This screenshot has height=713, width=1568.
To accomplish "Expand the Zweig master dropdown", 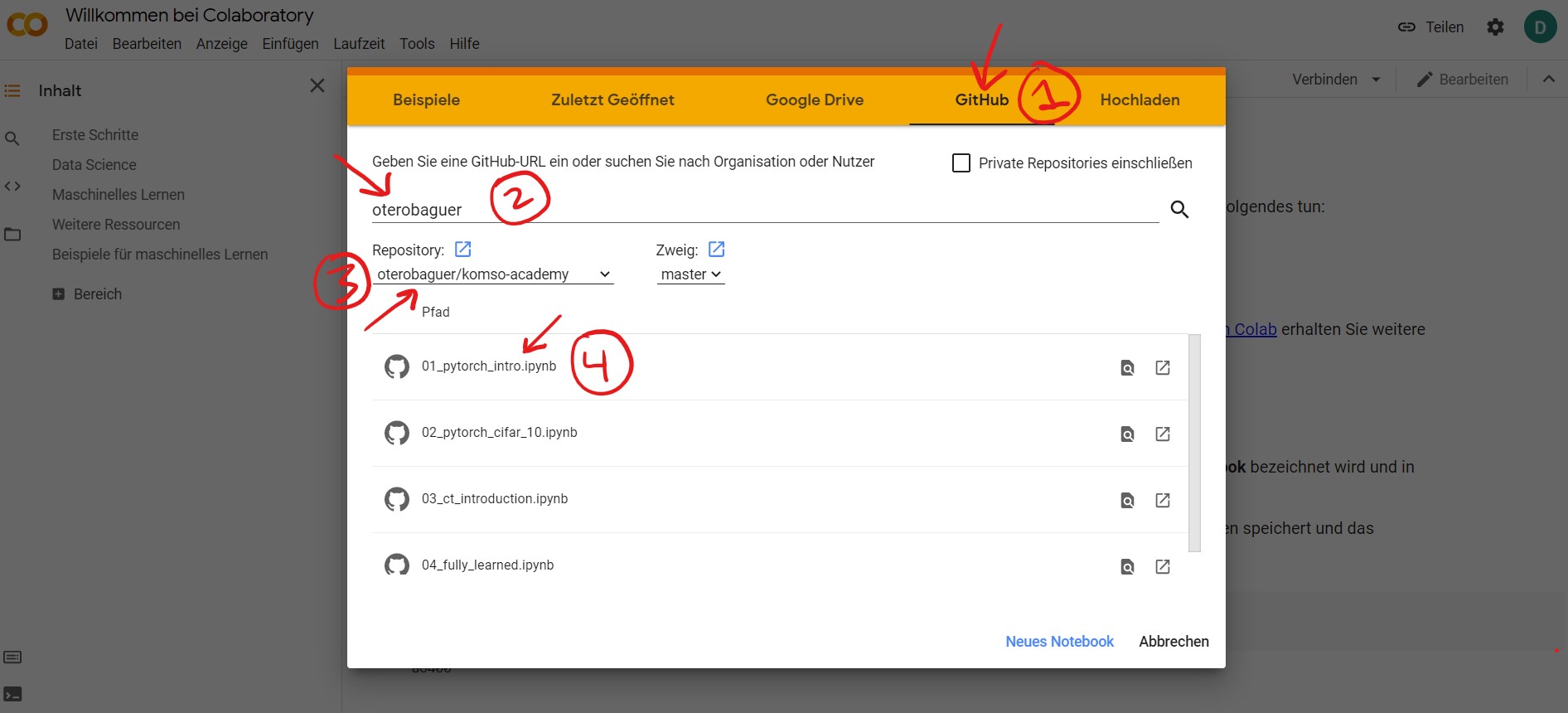I will (690, 274).
